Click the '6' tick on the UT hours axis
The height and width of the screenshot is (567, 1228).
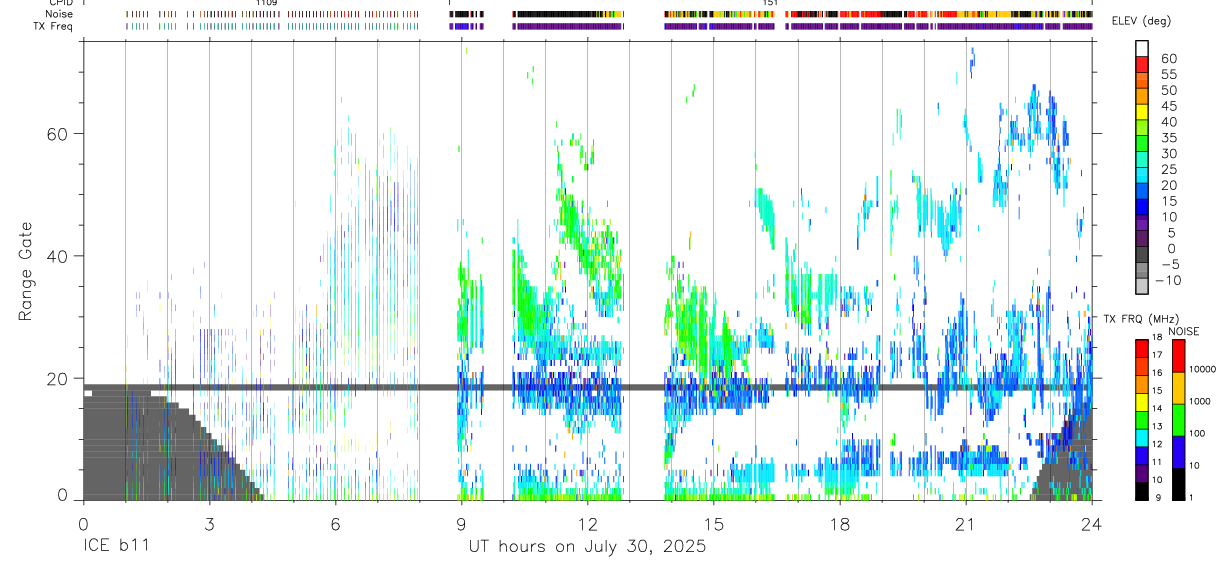[335, 523]
